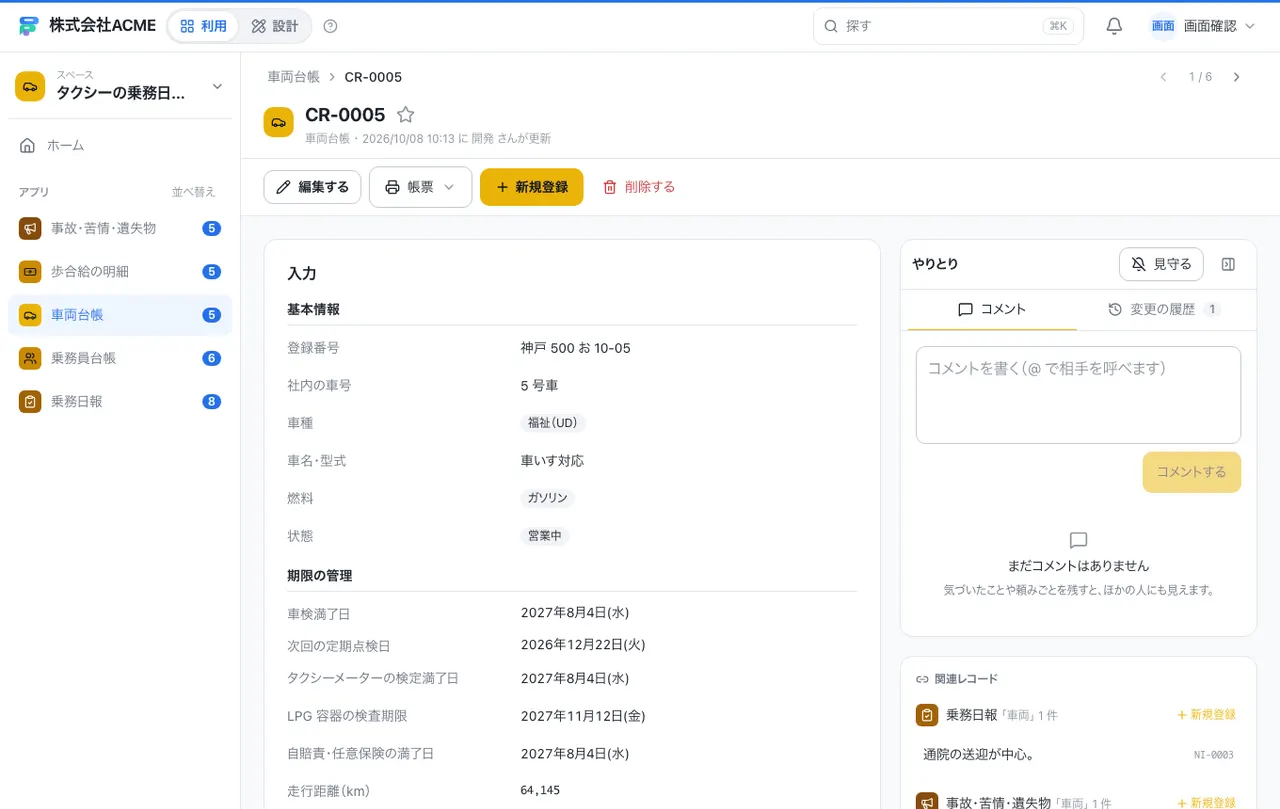Click 新規登録 beside 乗務日報 related records
The width and height of the screenshot is (1280, 809).
pyautogui.click(x=1206, y=715)
